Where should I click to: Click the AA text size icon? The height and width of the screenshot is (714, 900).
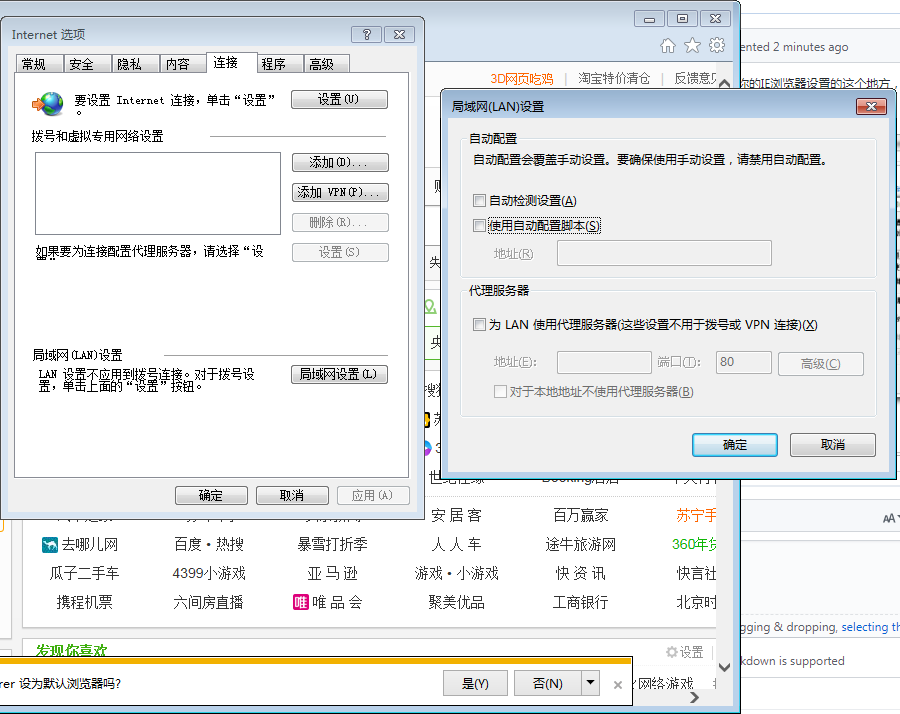tap(888, 518)
